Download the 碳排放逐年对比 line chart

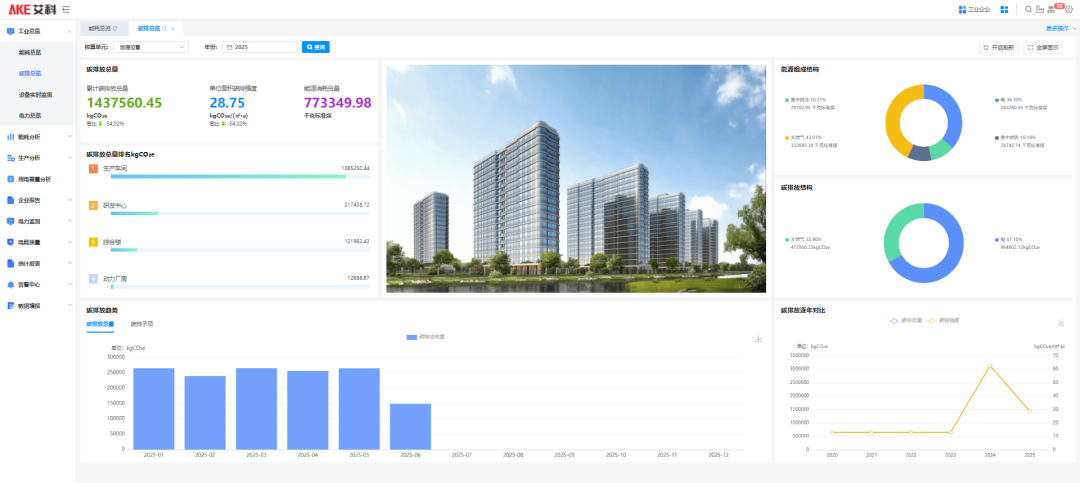pyautogui.click(x=1060, y=323)
